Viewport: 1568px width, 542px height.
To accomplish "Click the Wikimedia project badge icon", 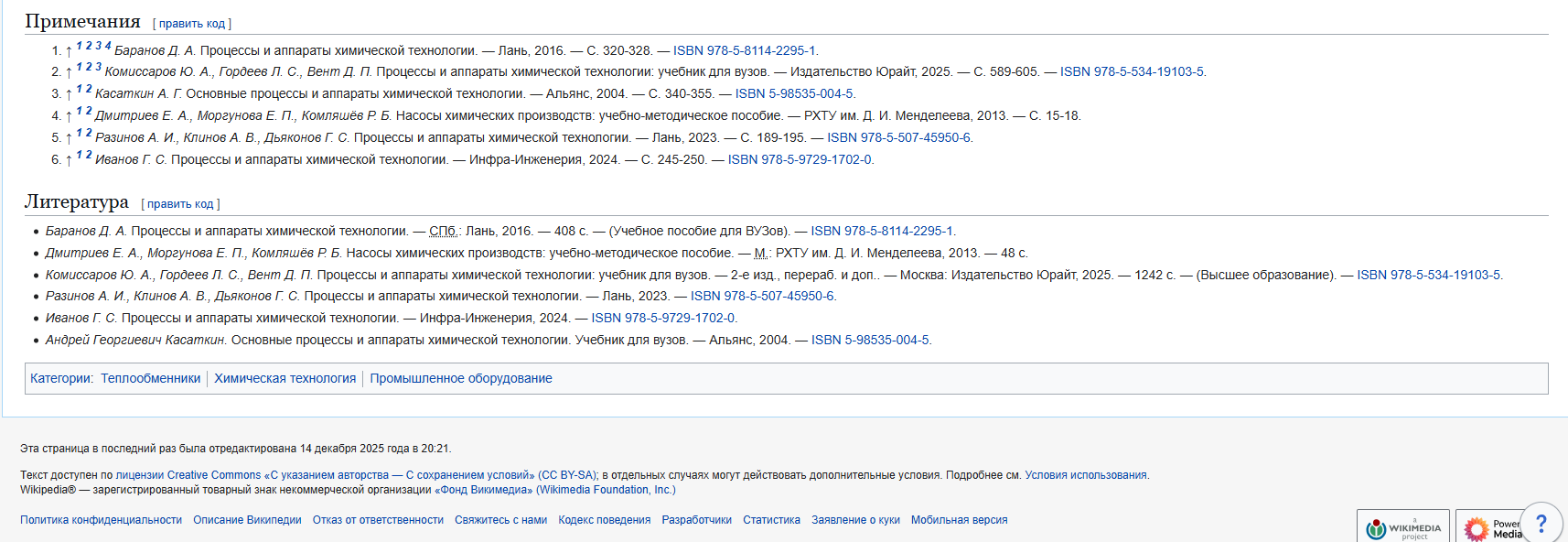I will click(x=1402, y=527).
